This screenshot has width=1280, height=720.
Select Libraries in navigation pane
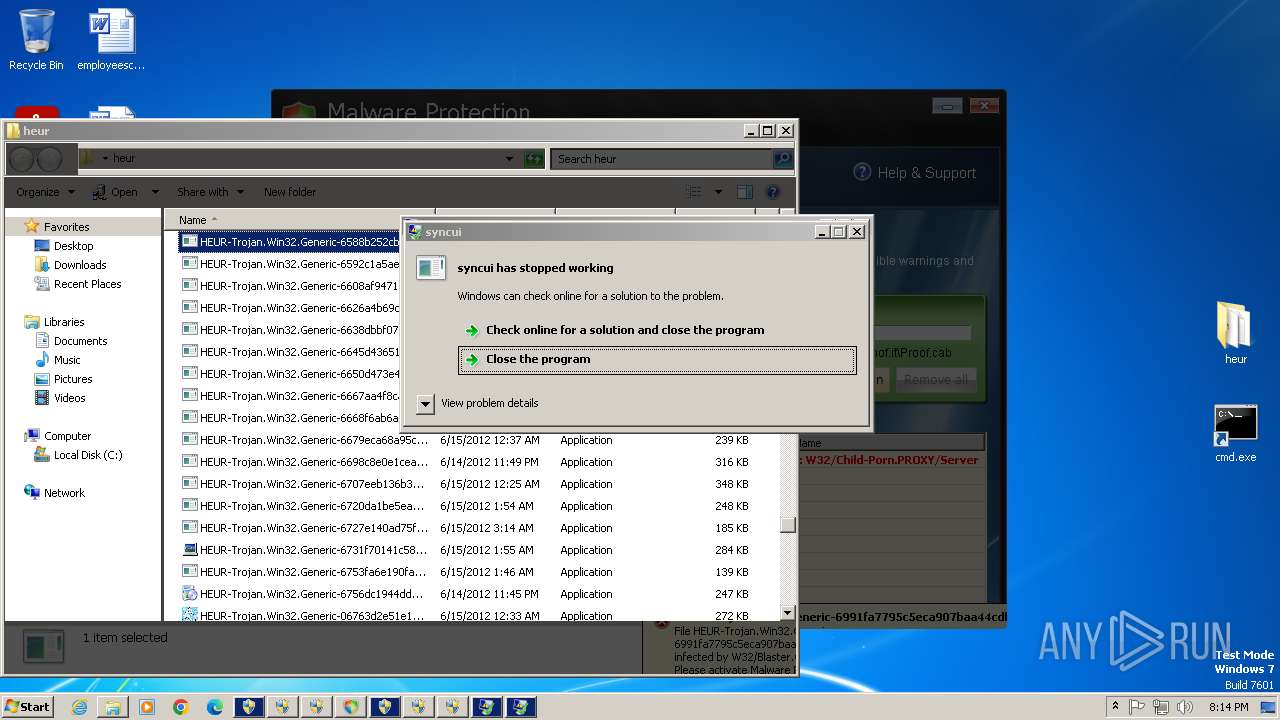(x=64, y=322)
